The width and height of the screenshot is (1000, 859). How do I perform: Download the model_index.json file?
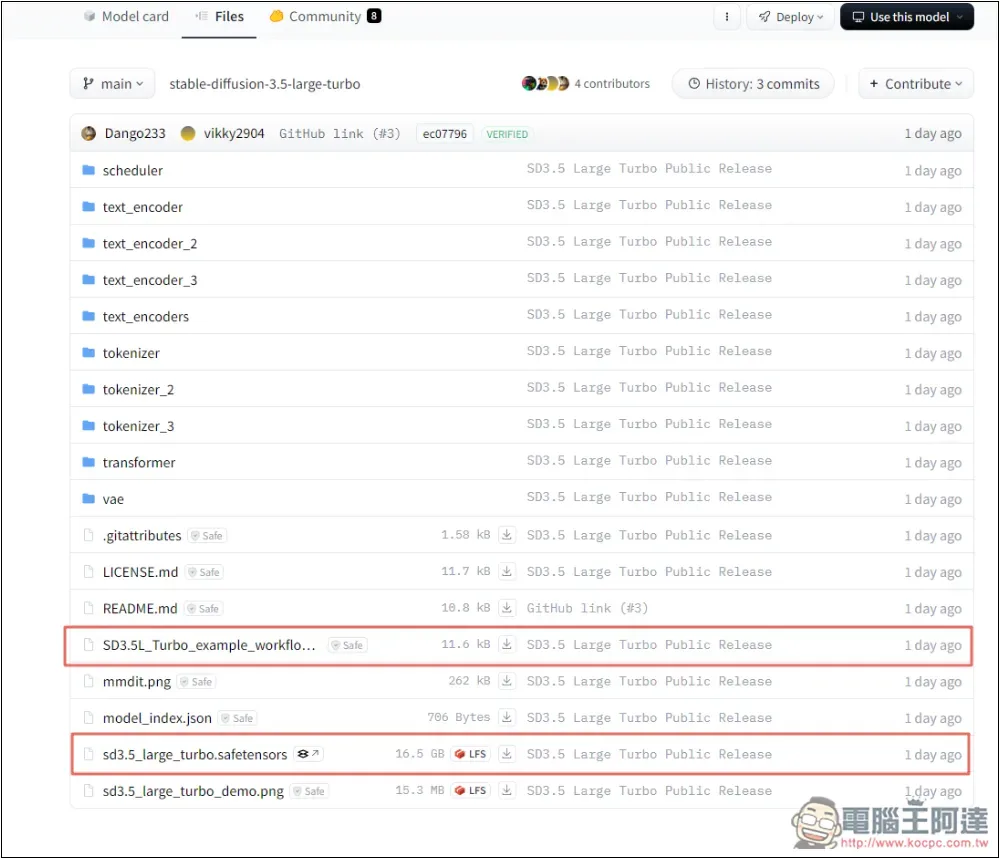tap(506, 717)
